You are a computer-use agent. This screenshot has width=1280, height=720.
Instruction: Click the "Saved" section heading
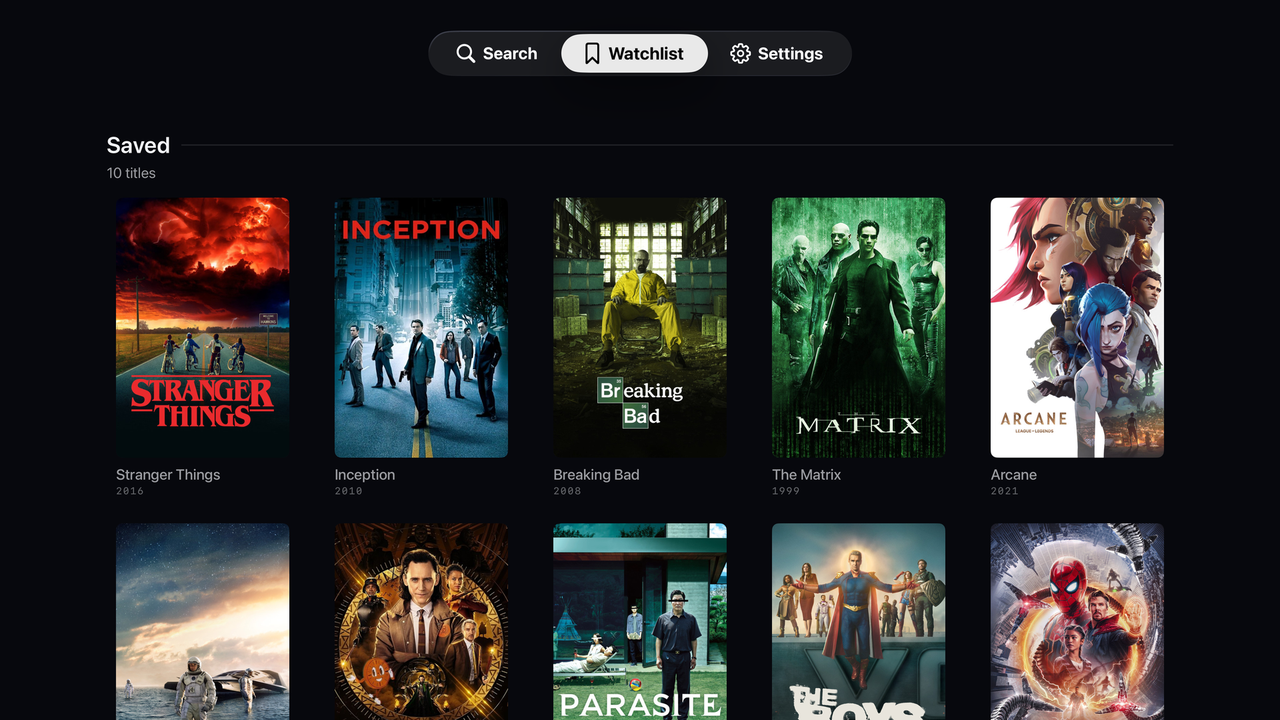[138, 145]
